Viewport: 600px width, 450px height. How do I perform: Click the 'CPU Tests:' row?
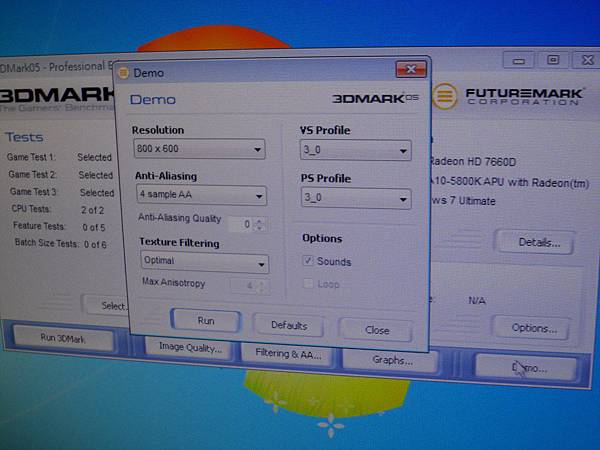(x=58, y=209)
